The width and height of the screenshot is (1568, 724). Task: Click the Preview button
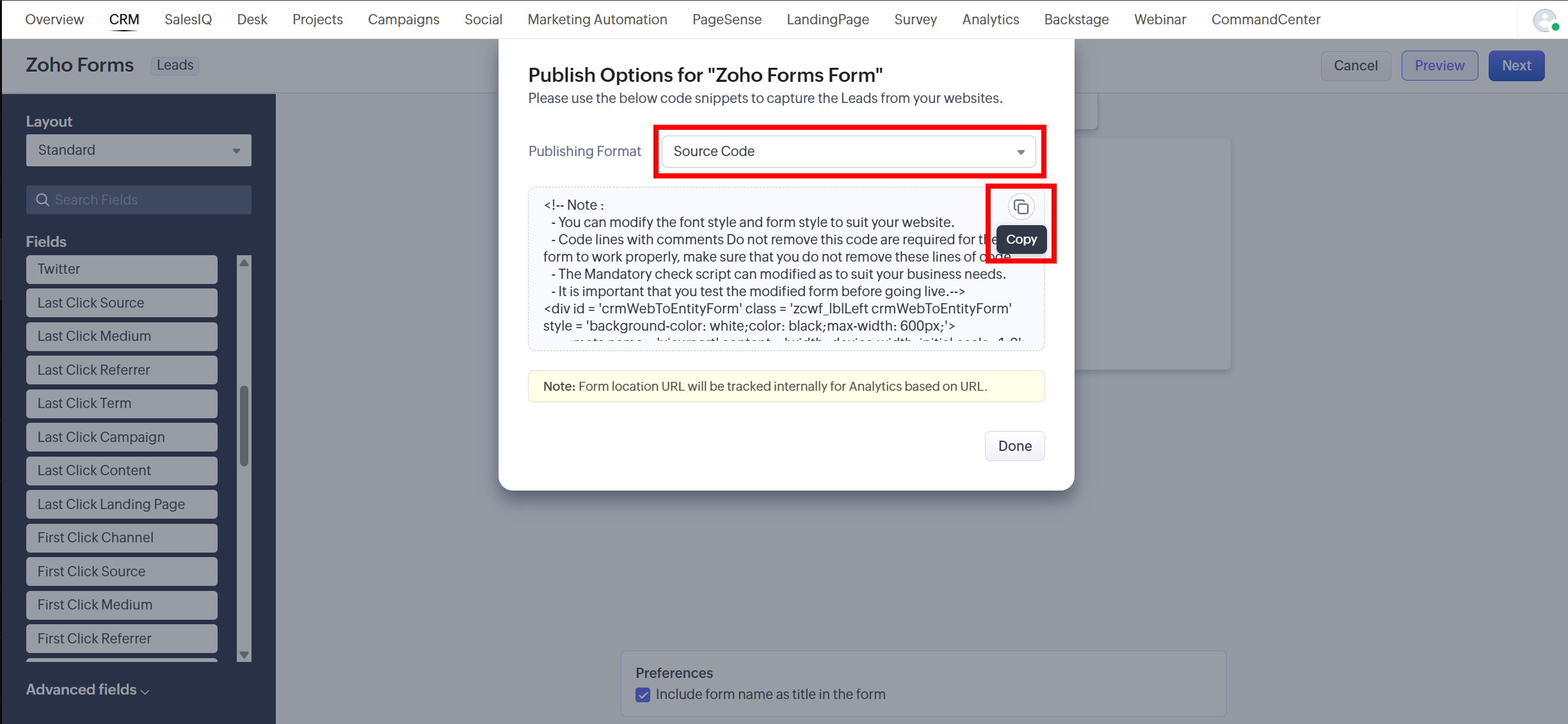[x=1440, y=66]
